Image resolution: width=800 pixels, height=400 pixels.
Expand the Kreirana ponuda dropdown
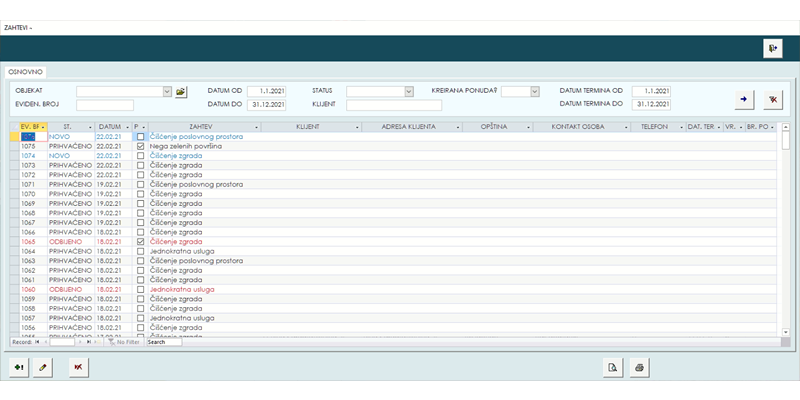coord(535,91)
